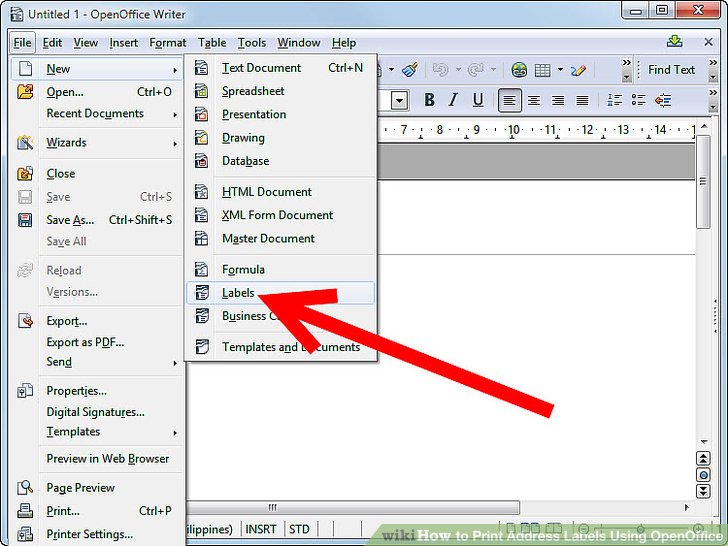This screenshot has height=546, width=728.
Task: Click the Format Paintbrush icon
Action: tap(410, 70)
